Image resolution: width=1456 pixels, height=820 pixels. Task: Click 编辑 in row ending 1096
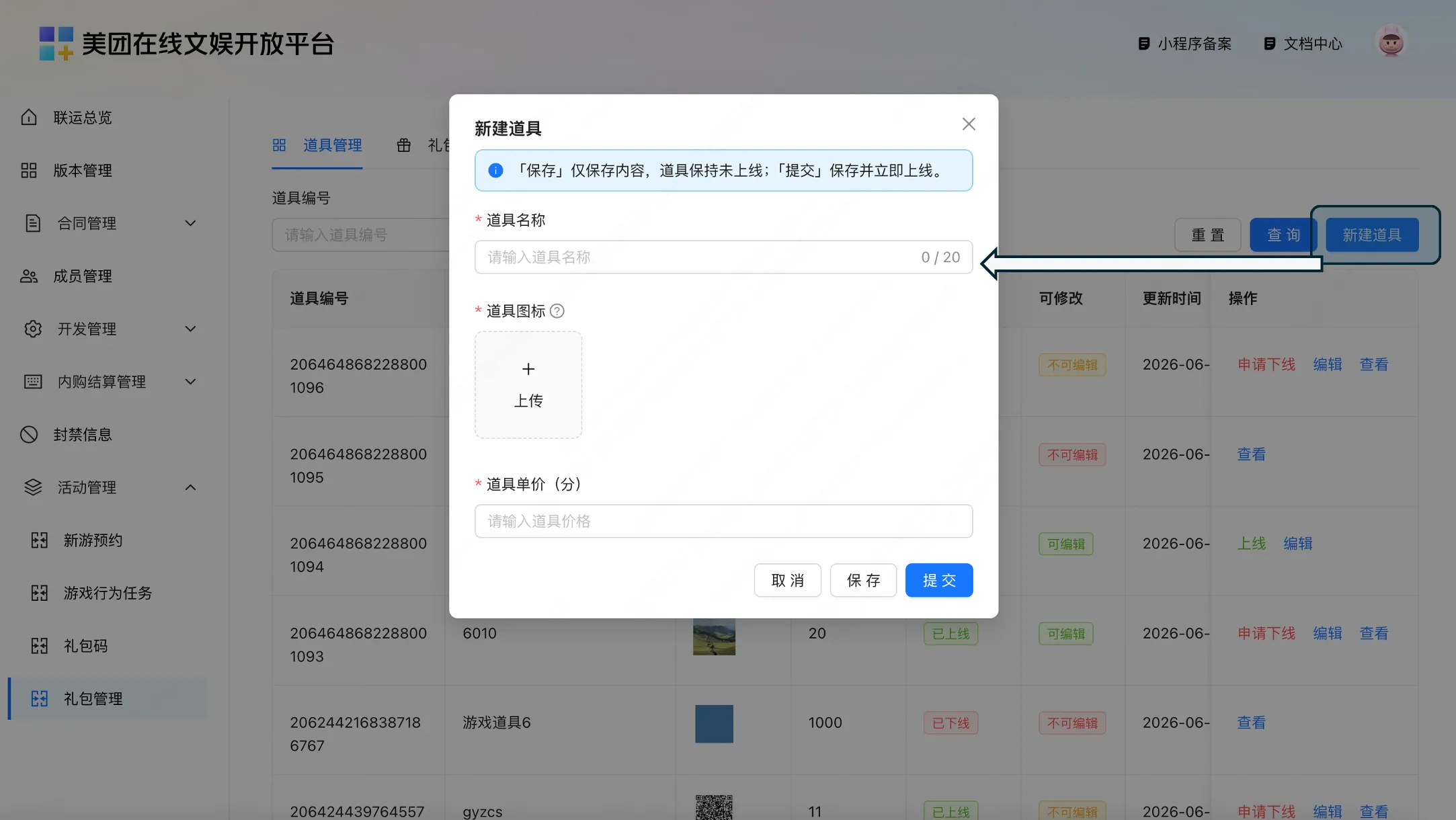coord(1328,364)
